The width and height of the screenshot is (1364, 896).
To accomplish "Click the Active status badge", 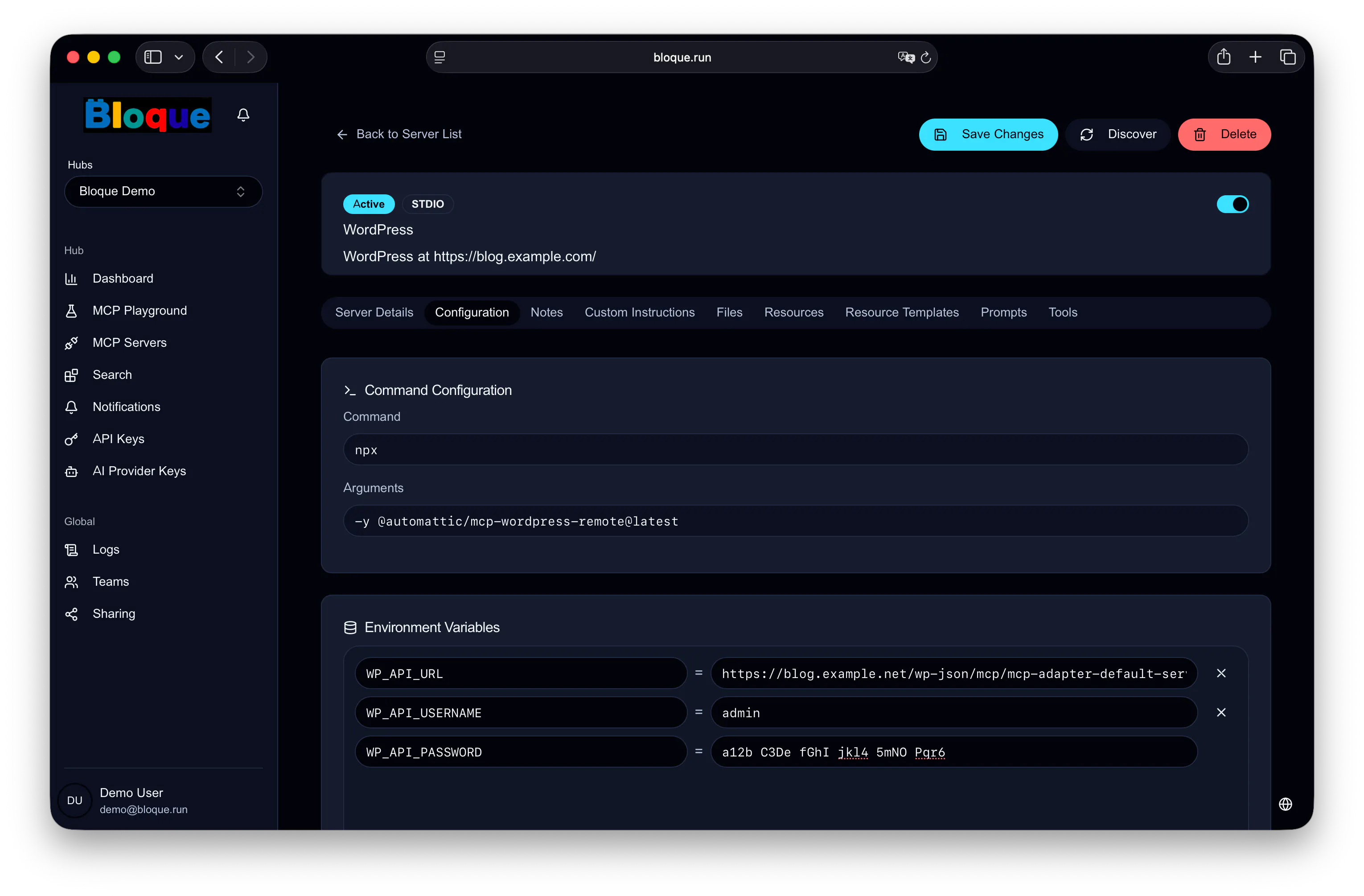I will (x=369, y=204).
